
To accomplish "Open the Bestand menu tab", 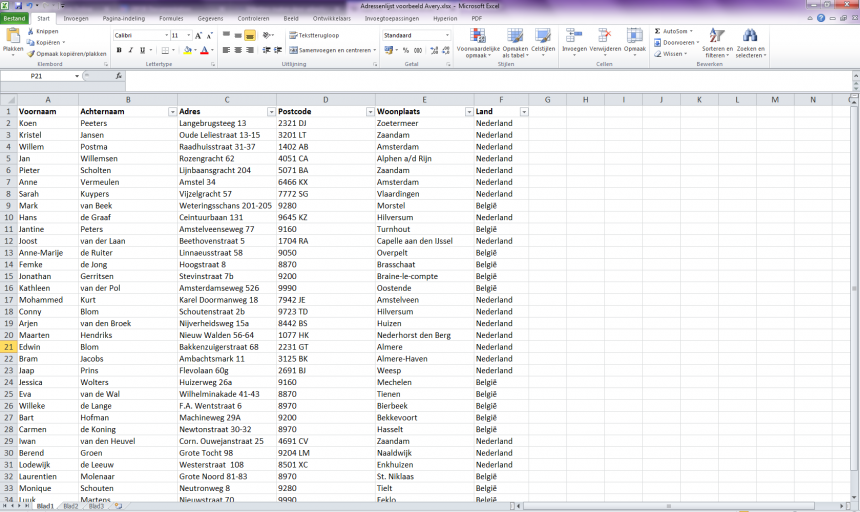I will (14, 18).
